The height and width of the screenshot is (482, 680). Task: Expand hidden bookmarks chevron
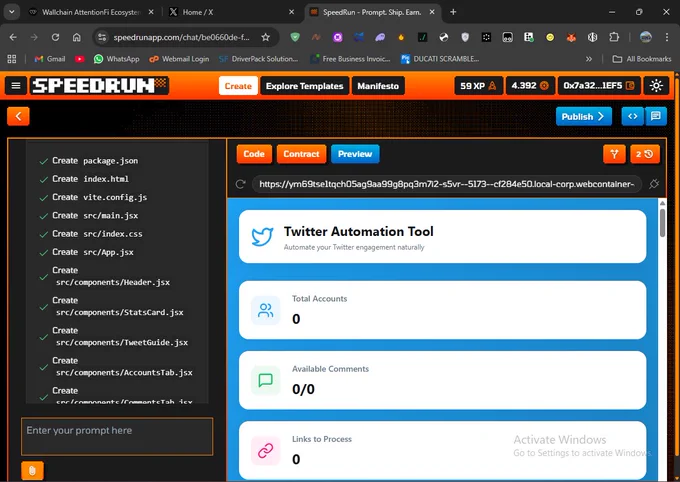click(588, 59)
